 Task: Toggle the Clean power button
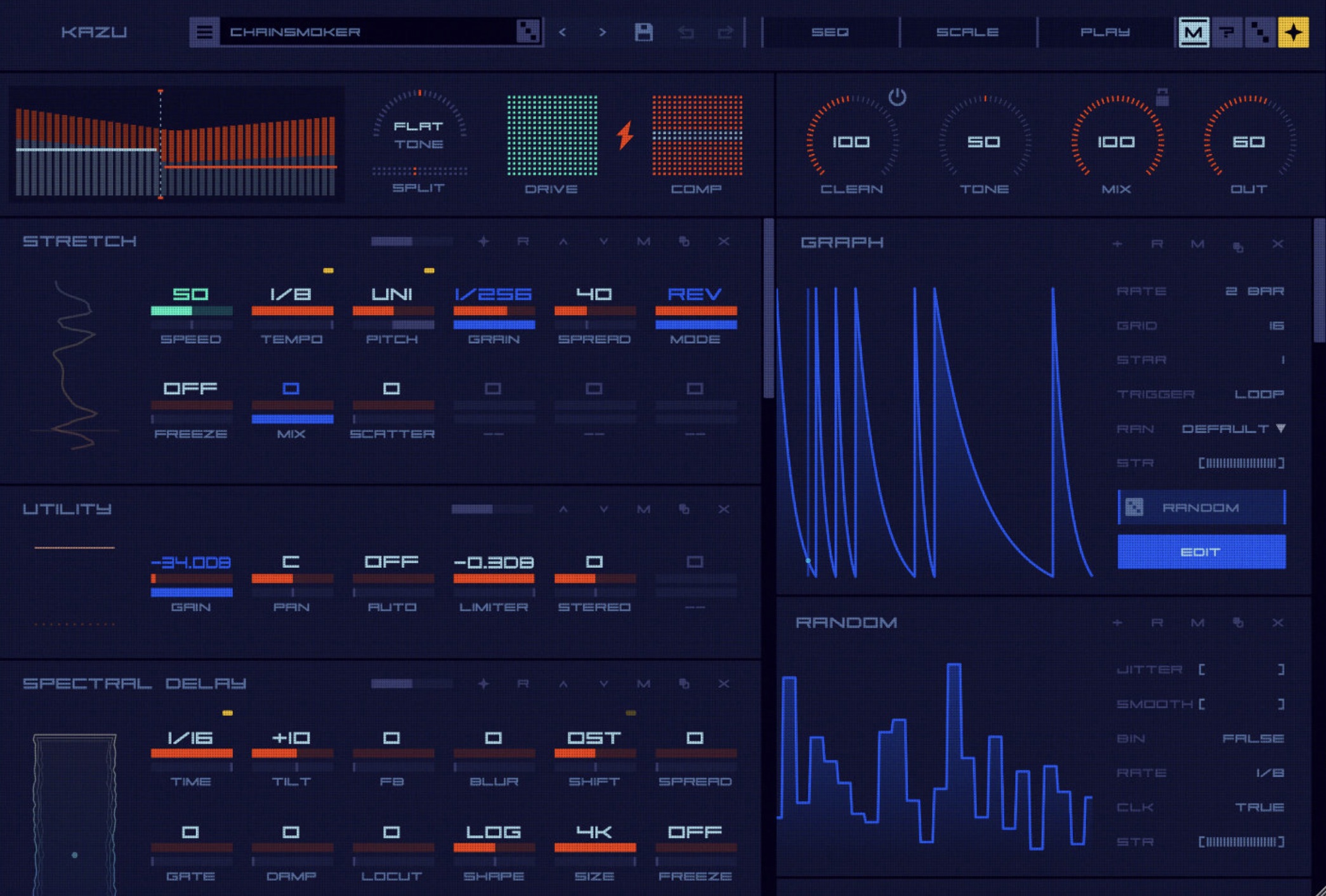pos(897,97)
